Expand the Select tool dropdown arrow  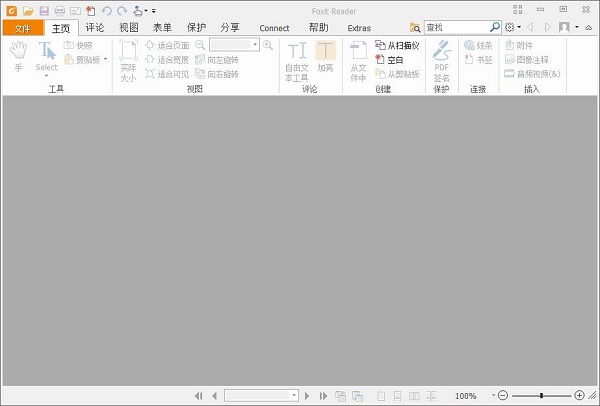tap(47, 75)
